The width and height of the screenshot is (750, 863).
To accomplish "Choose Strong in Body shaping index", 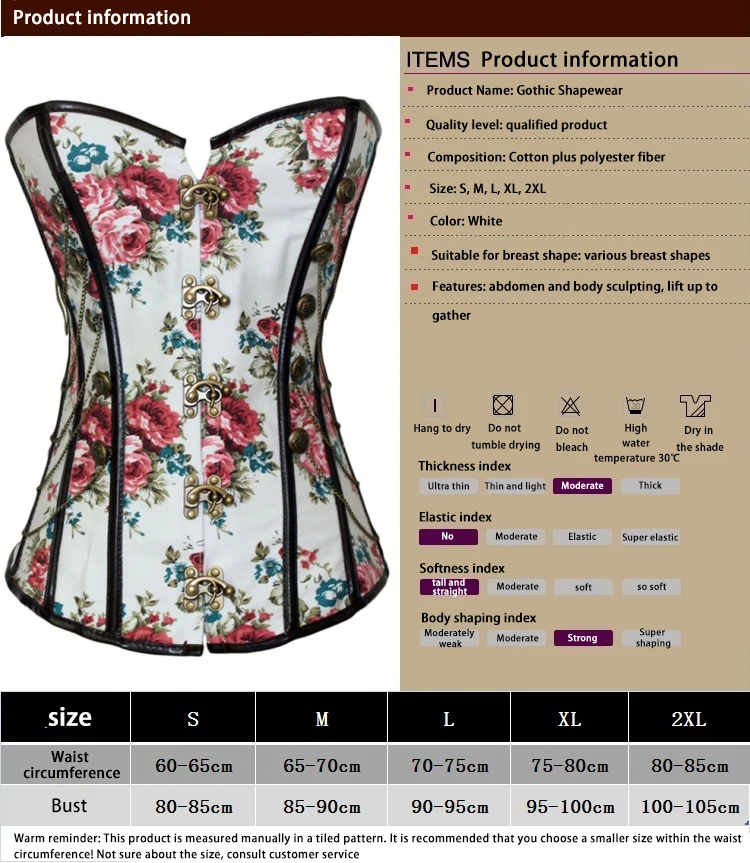I will tap(583, 638).
